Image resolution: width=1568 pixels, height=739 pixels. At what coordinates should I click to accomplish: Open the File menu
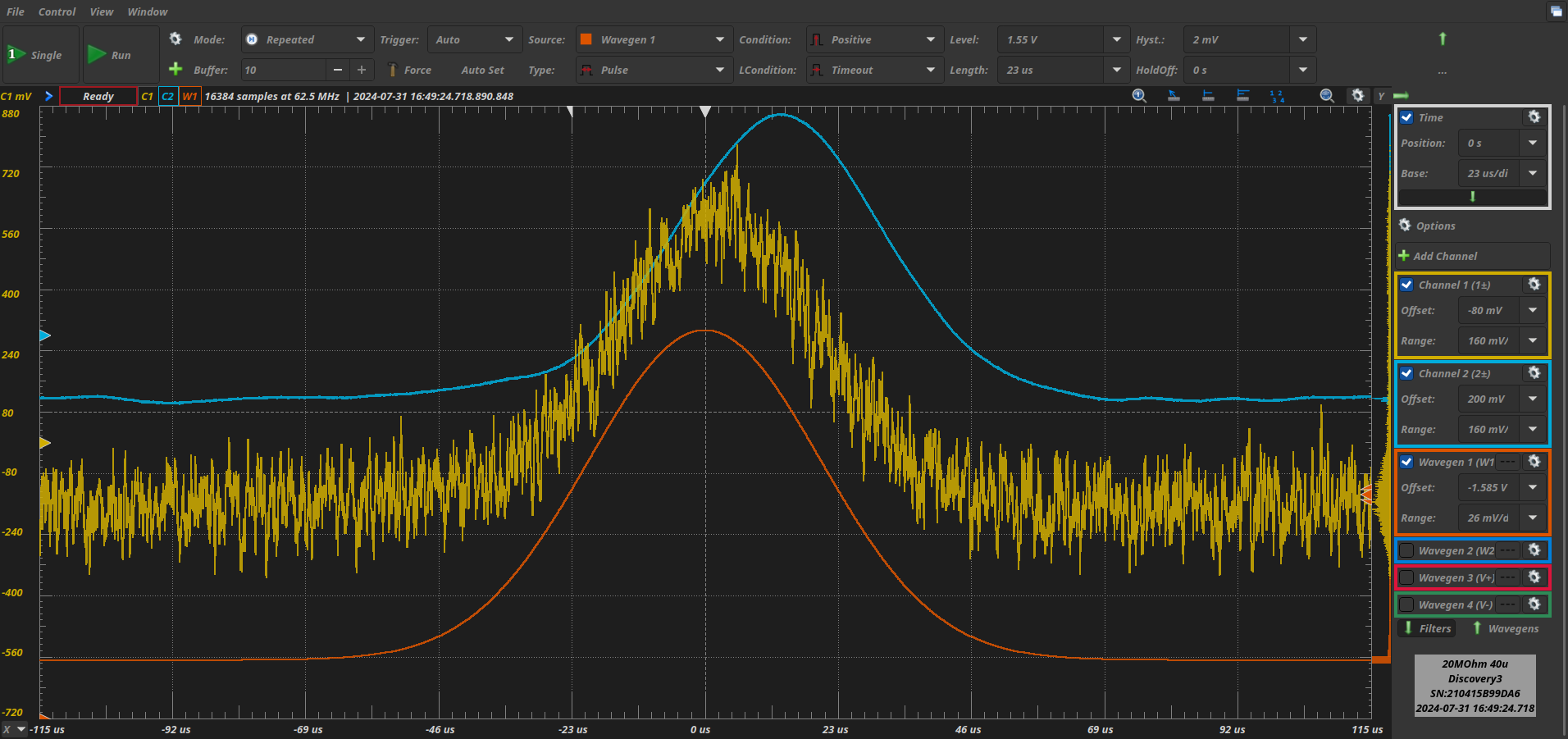pos(16,11)
